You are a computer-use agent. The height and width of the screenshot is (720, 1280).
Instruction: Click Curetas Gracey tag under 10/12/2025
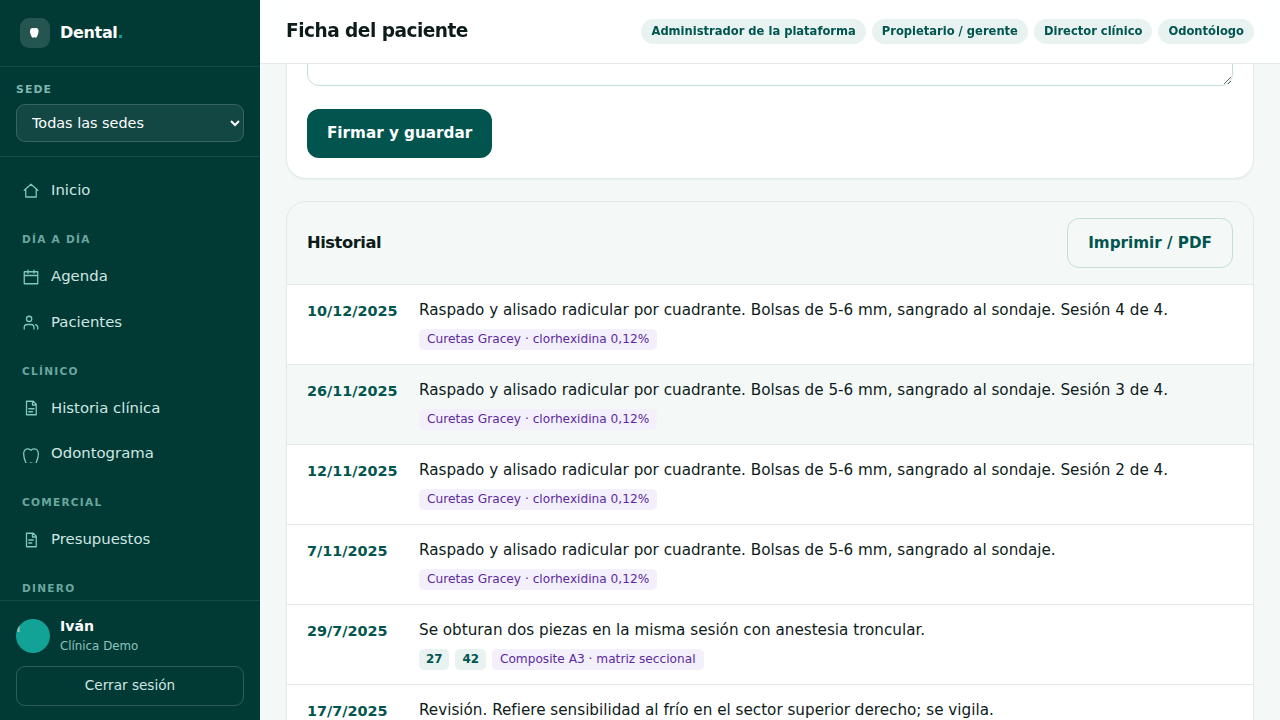coord(538,339)
